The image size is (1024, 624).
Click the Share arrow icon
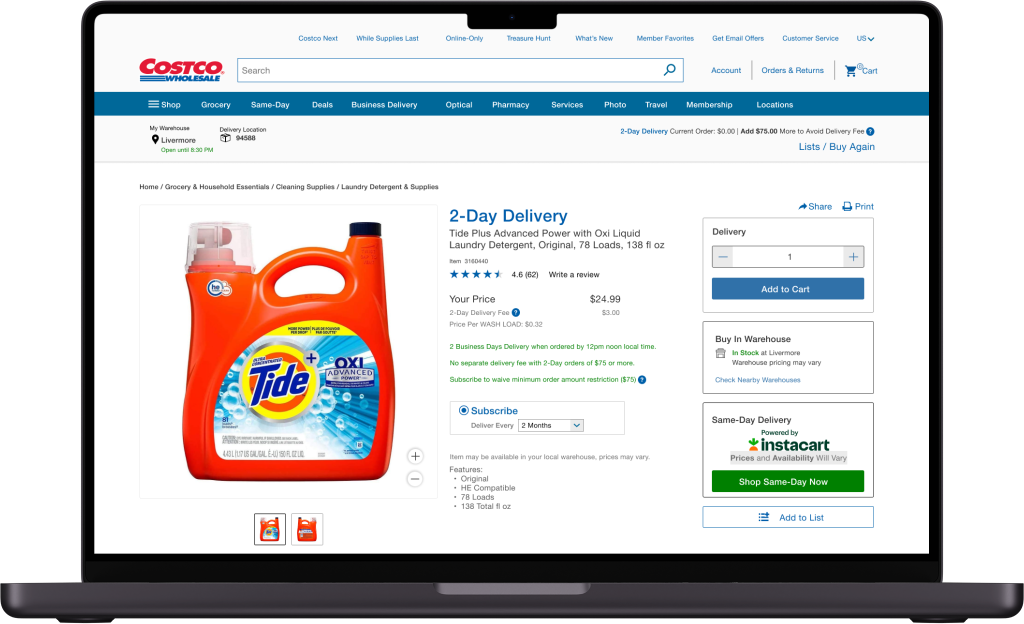point(803,206)
